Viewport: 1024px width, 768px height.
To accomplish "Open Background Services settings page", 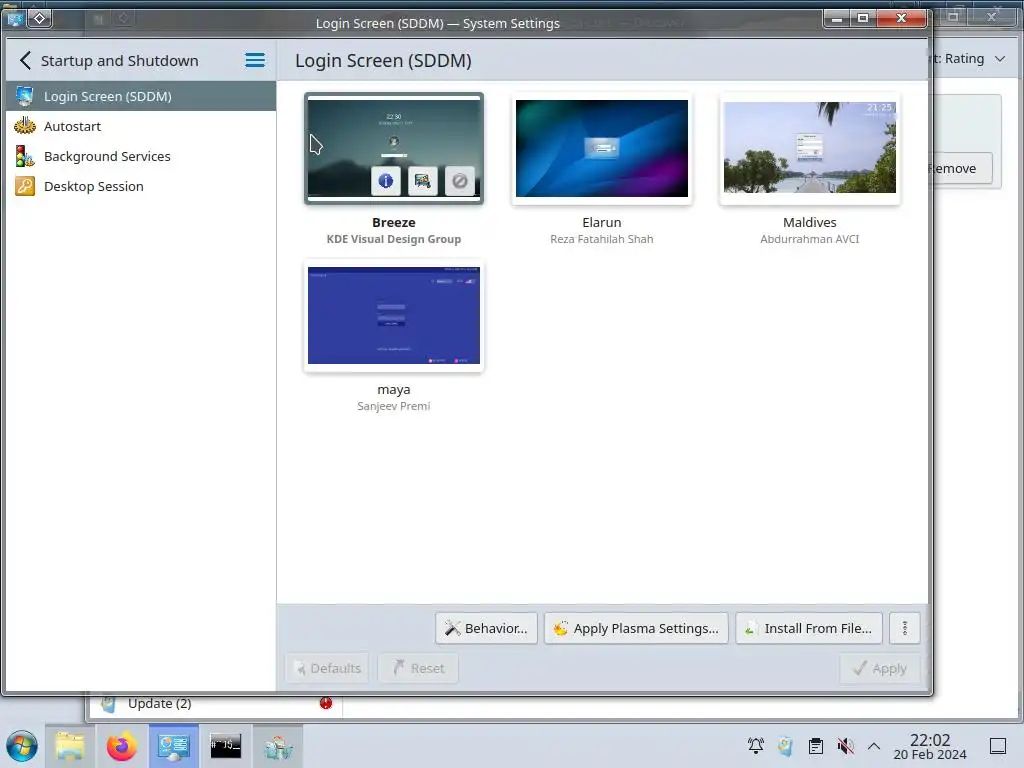I will coord(140,156).
